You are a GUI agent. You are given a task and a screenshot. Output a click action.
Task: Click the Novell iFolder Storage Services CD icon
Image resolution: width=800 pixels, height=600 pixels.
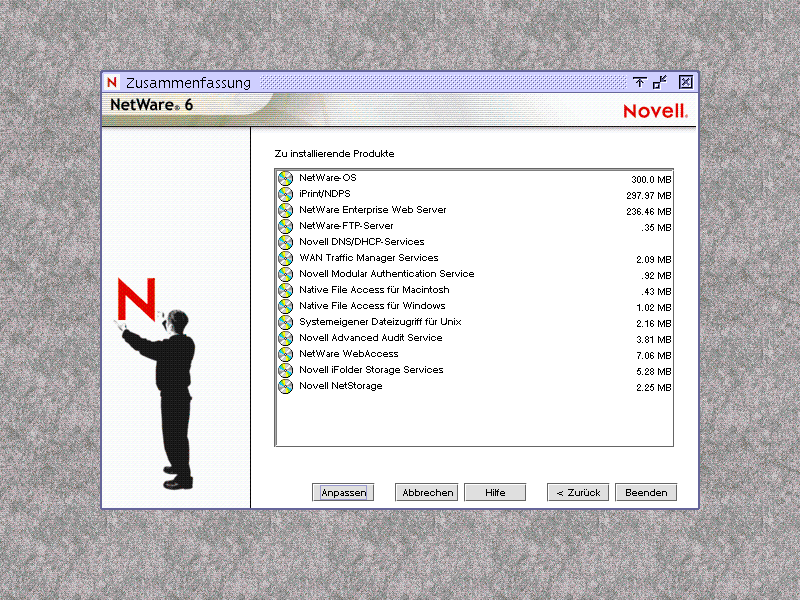[x=285, y=370]
